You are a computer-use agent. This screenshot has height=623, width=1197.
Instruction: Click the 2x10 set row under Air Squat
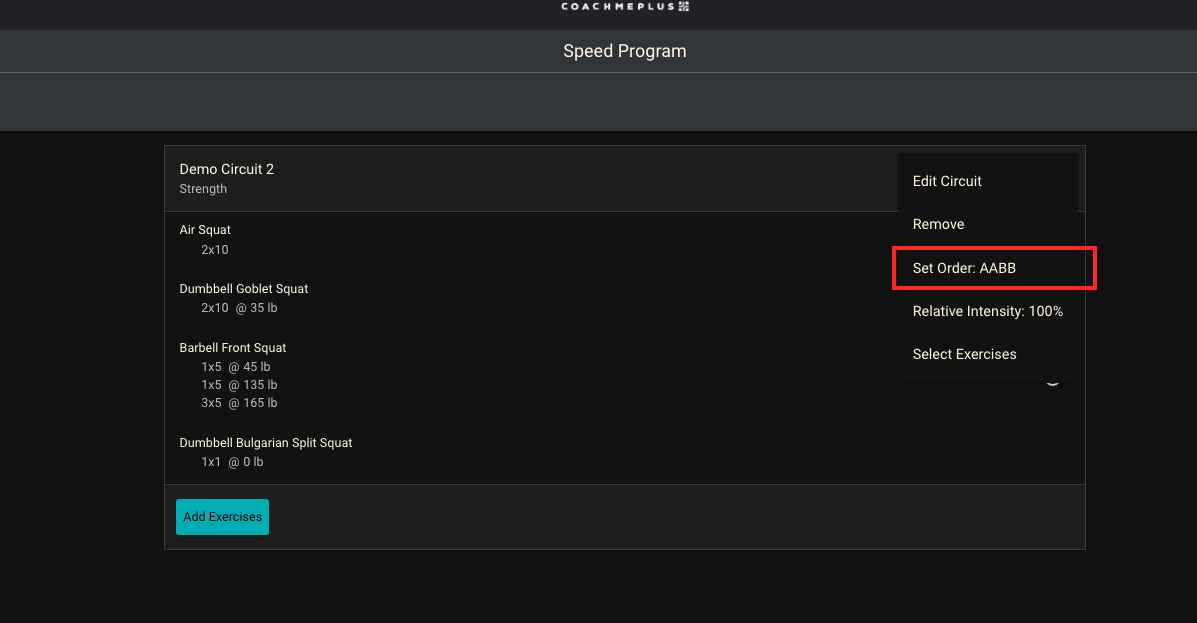click(x=214, y=249)
